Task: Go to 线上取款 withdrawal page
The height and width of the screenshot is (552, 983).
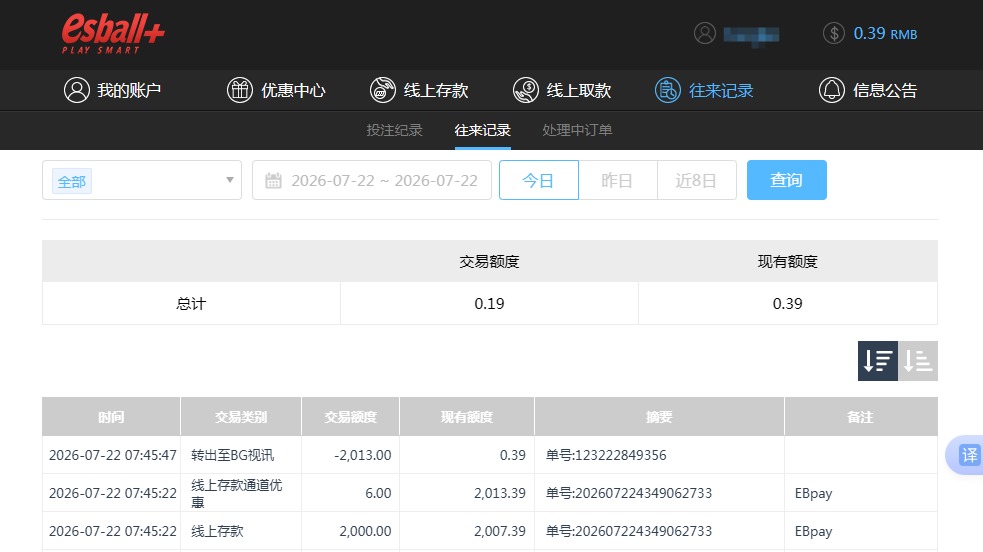Action: [x=562, y=90]
